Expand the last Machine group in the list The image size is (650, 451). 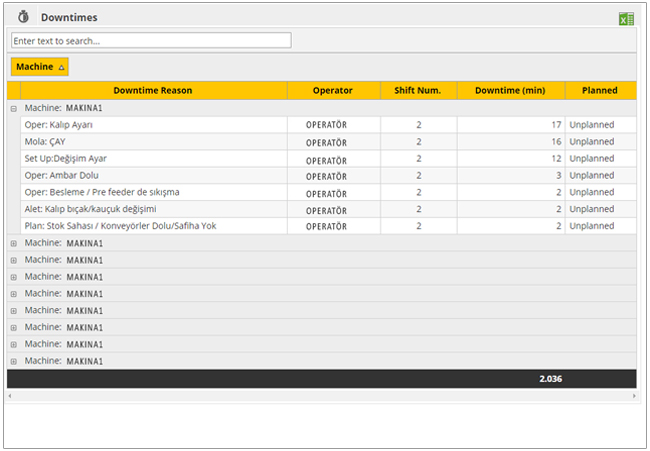pos(14,361)
